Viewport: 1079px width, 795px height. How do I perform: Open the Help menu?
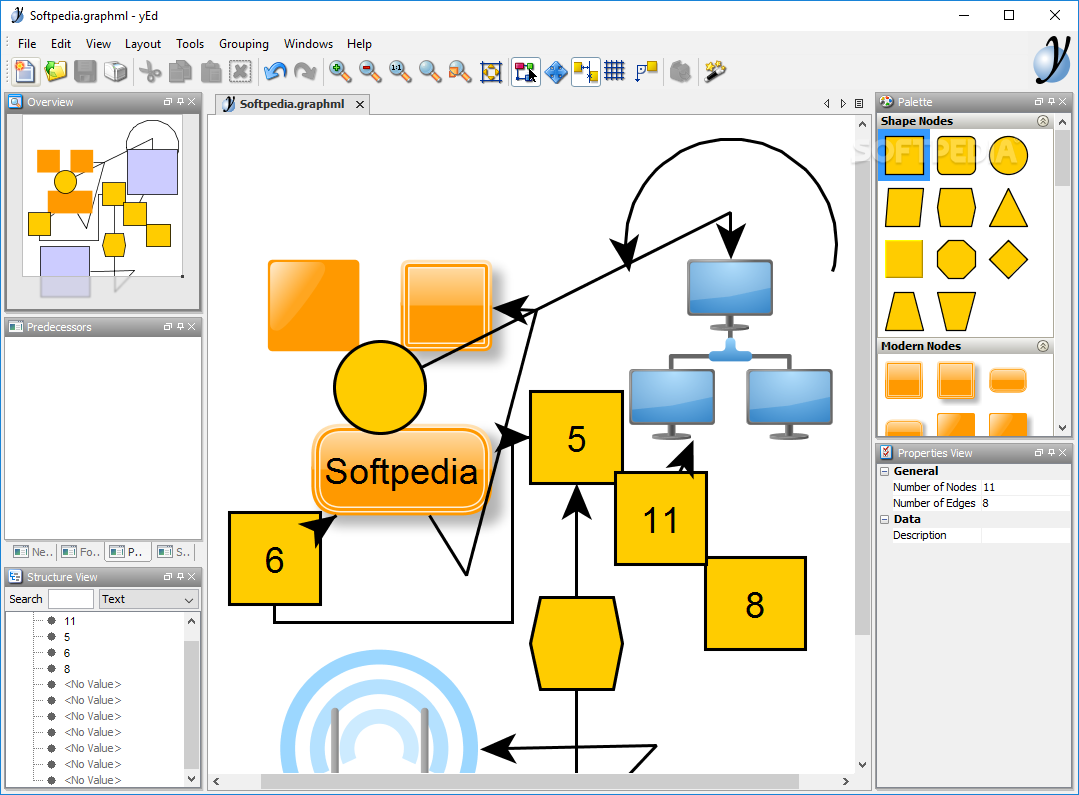(359, 43)
